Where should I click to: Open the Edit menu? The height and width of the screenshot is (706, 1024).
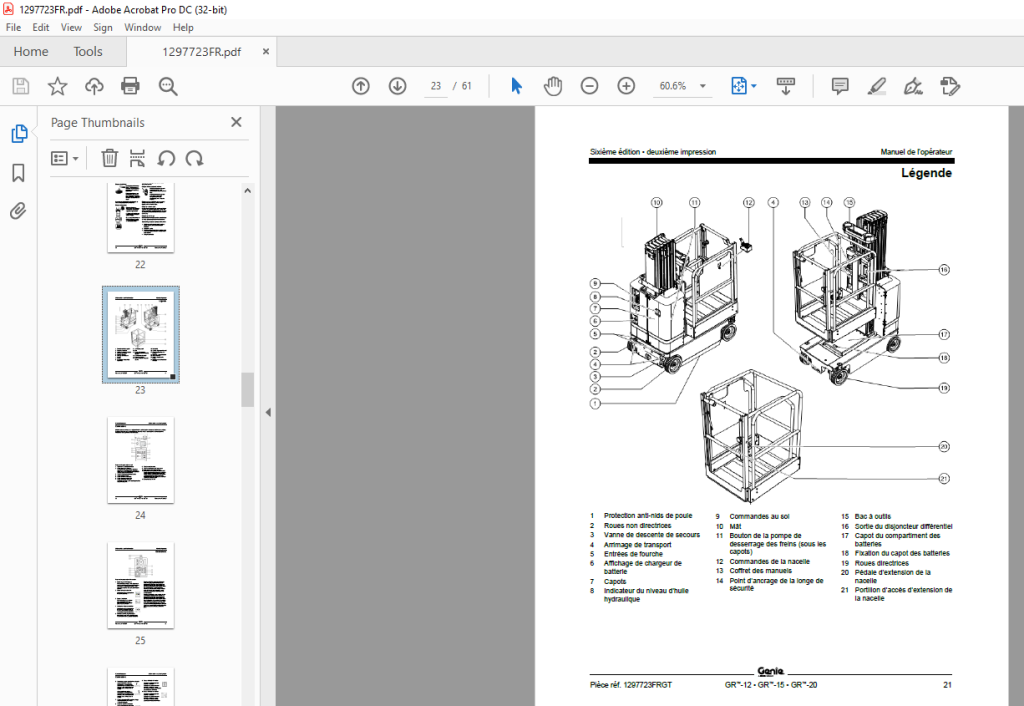click(40, 27)
